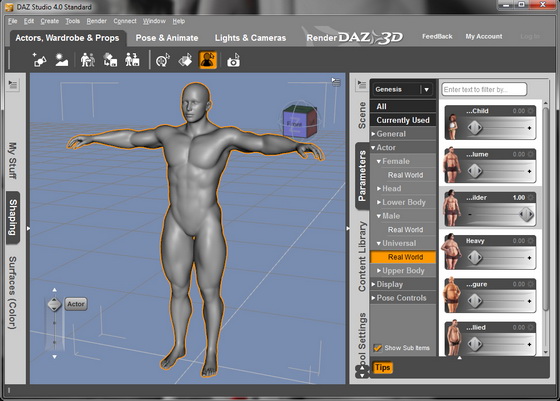Screen dimensions: 560x401
Task: Open the Surfaces (Color) side tab
Action: click(13, 293)
